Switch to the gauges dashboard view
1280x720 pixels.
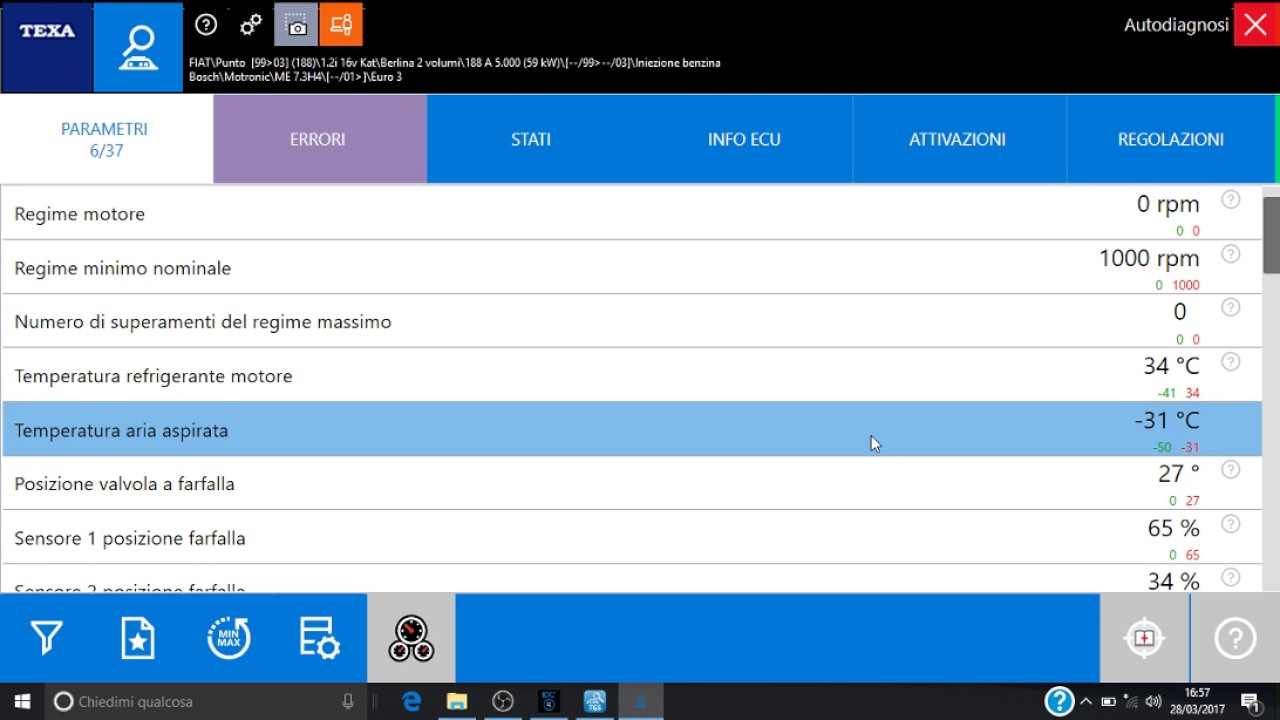[x=411, y=638]
